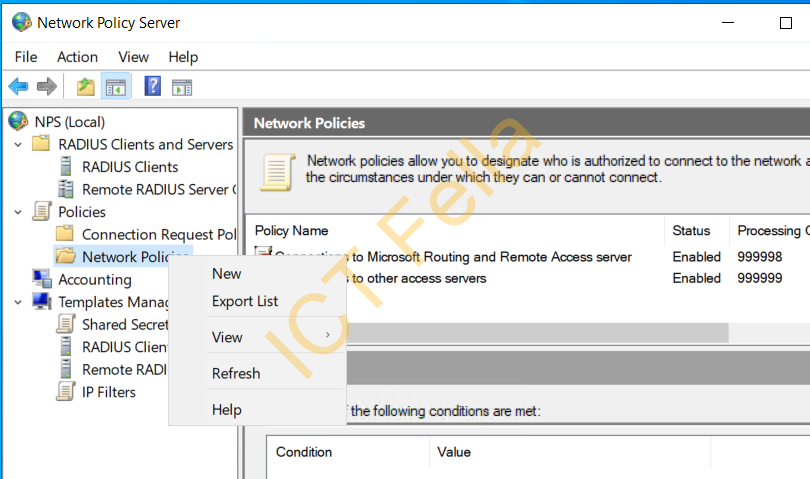Click the blue Back arrow toolbar icon
The height and width of the screenshot is (479, 810).
pyautogui.click(x=19, y=86)
